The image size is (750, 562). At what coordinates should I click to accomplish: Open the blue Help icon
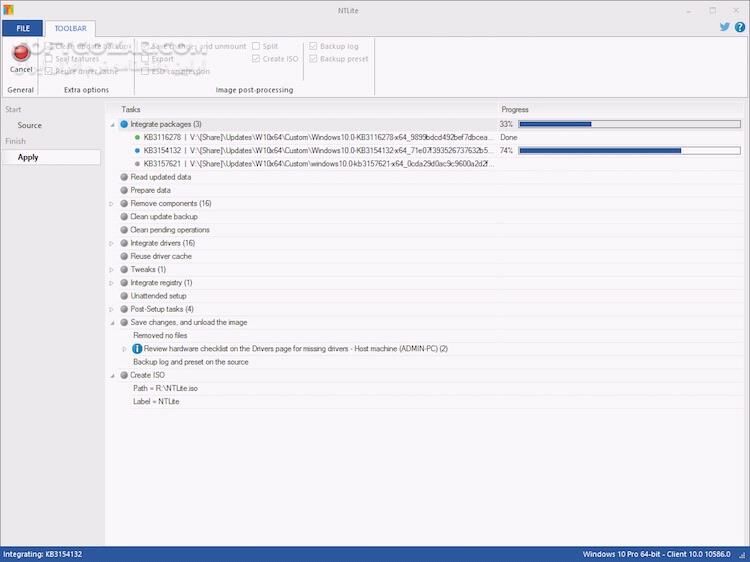[x=739, y=28]
